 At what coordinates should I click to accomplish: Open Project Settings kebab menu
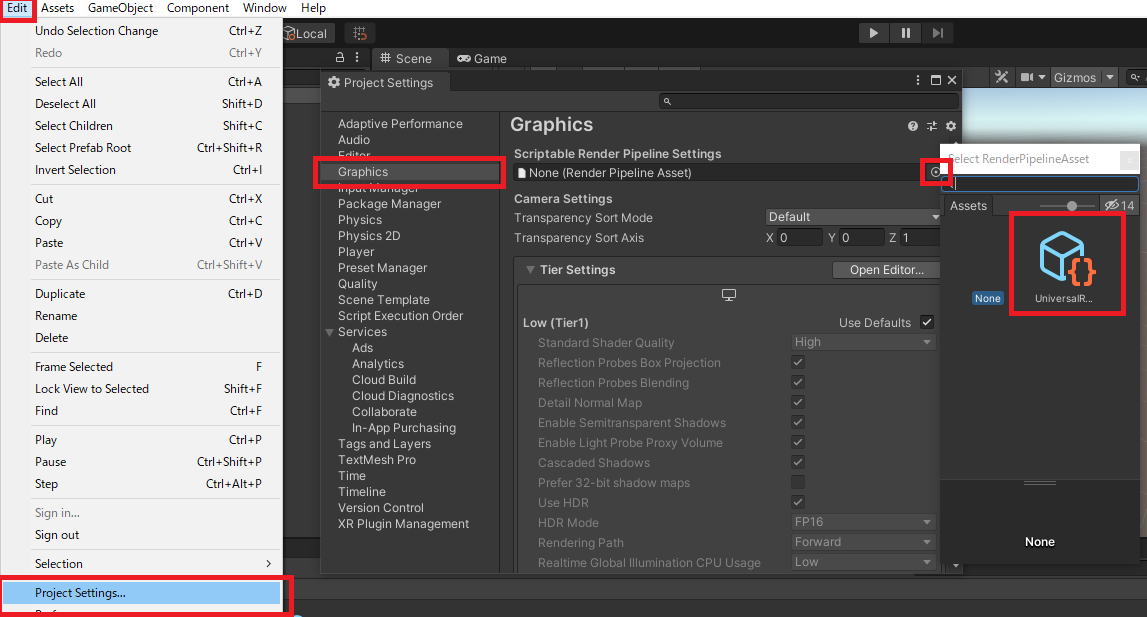(917, 80)
